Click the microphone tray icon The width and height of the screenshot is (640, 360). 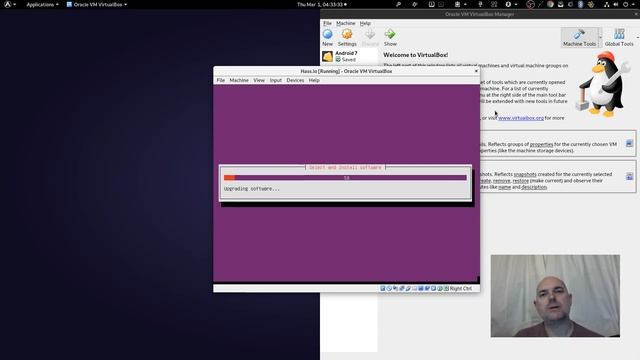[x=480, y=4]
